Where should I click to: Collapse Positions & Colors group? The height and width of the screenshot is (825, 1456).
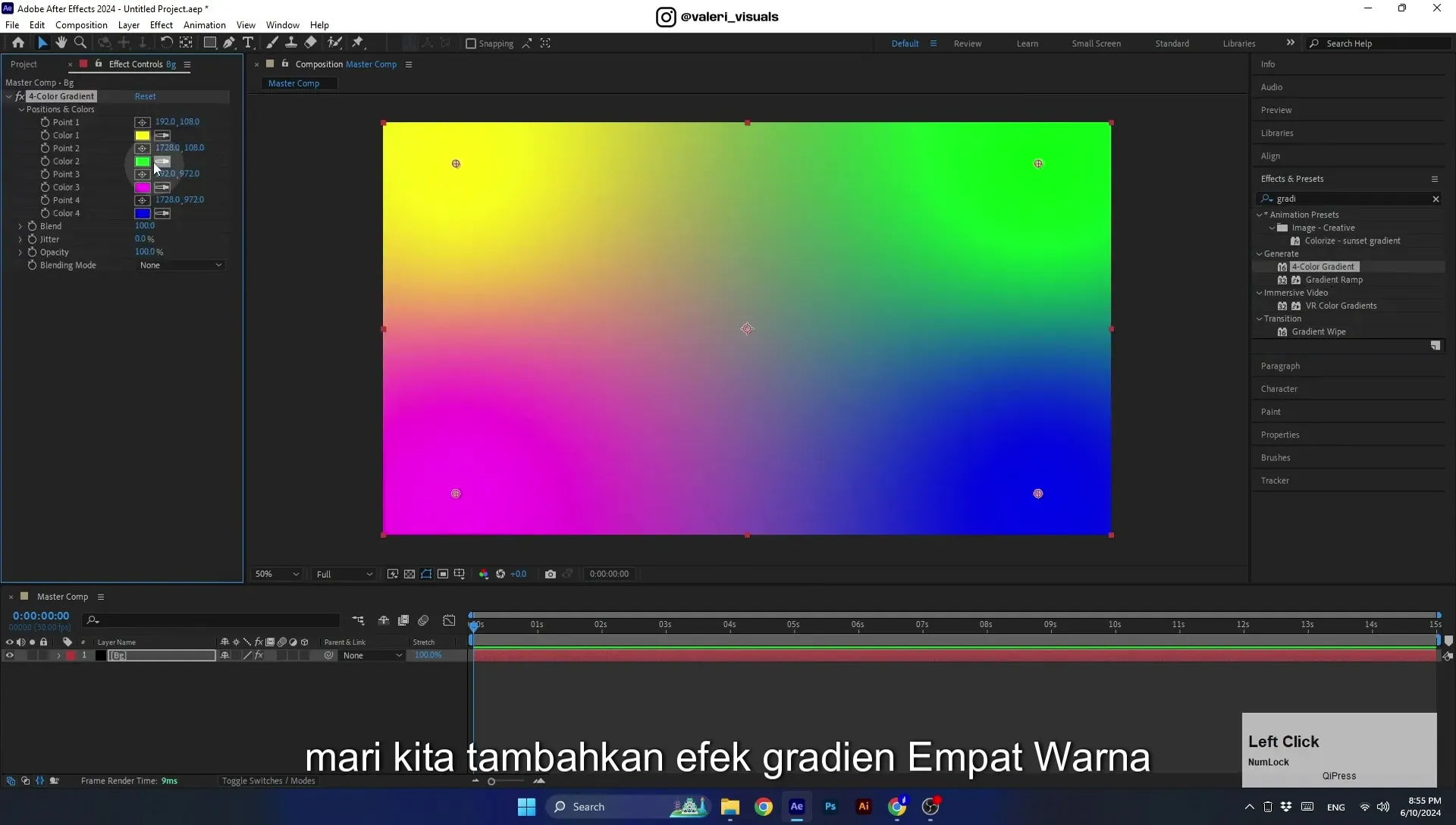(x=22, y=110)
